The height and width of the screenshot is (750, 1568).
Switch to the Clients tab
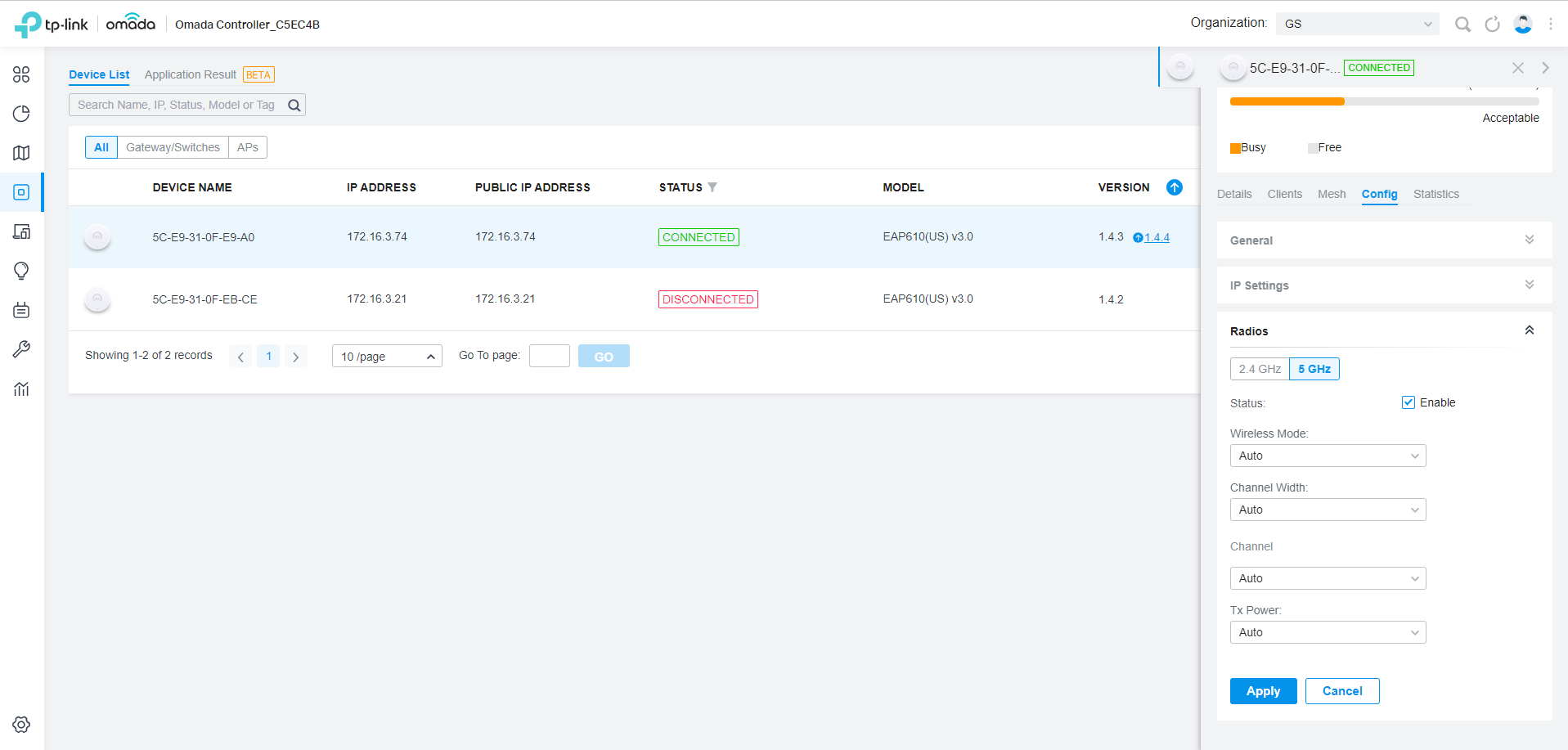tap(1284, 194)
